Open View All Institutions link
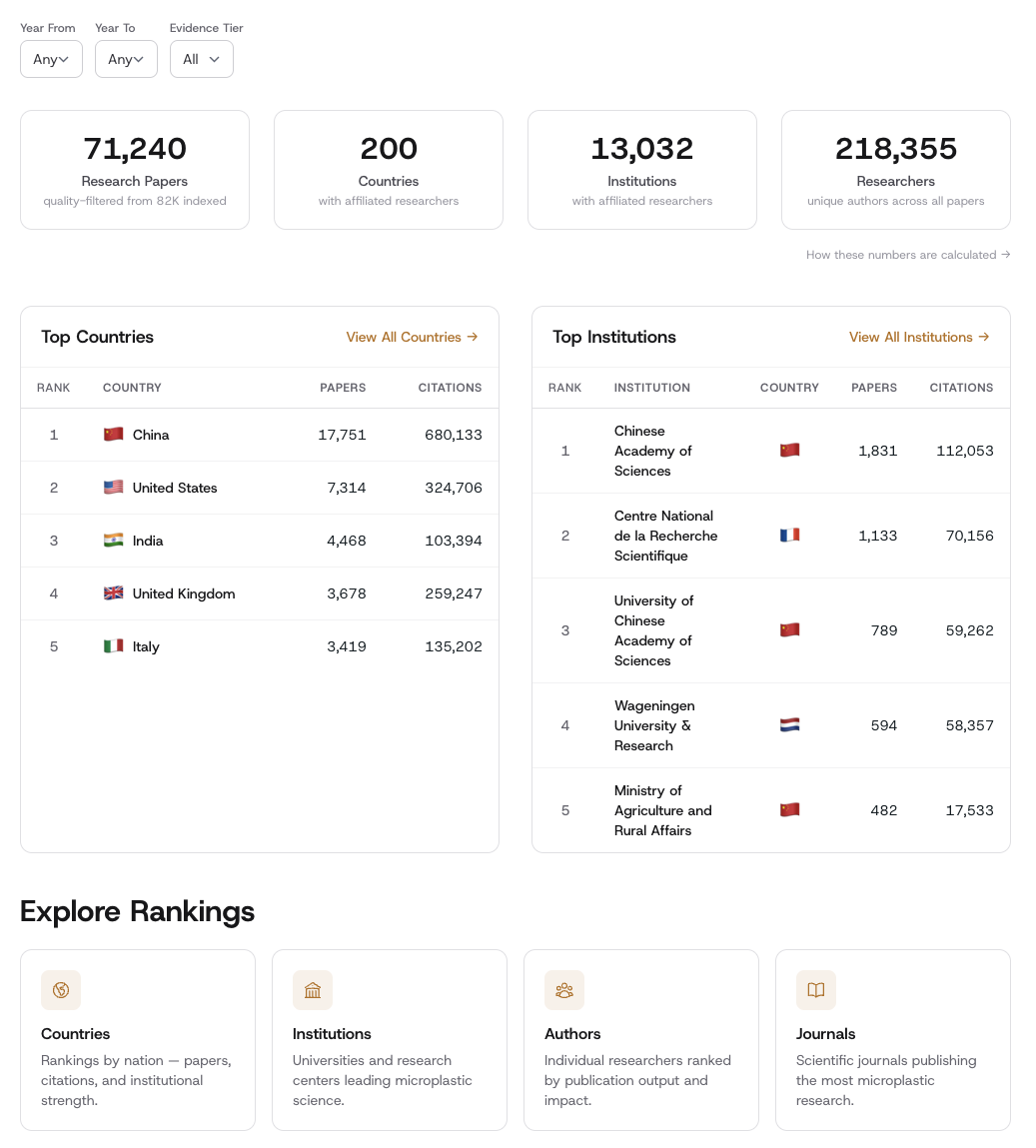The width and height of the screenshot is (1036, 1148). point(919,337)
